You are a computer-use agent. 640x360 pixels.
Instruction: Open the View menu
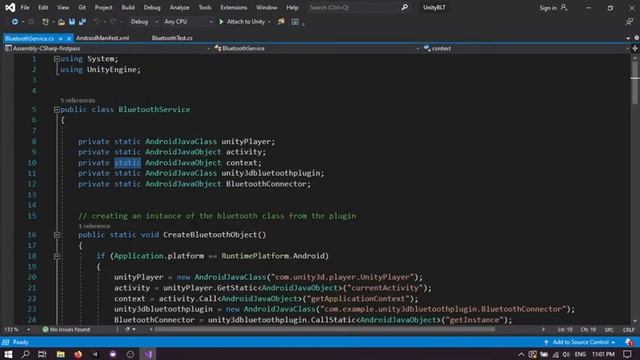tap(63, 7)
